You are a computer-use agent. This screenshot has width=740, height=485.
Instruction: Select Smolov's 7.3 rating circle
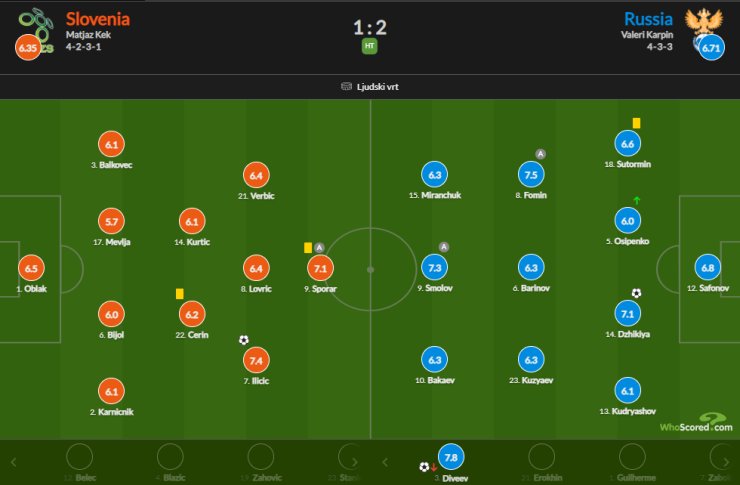click(434, 268)
